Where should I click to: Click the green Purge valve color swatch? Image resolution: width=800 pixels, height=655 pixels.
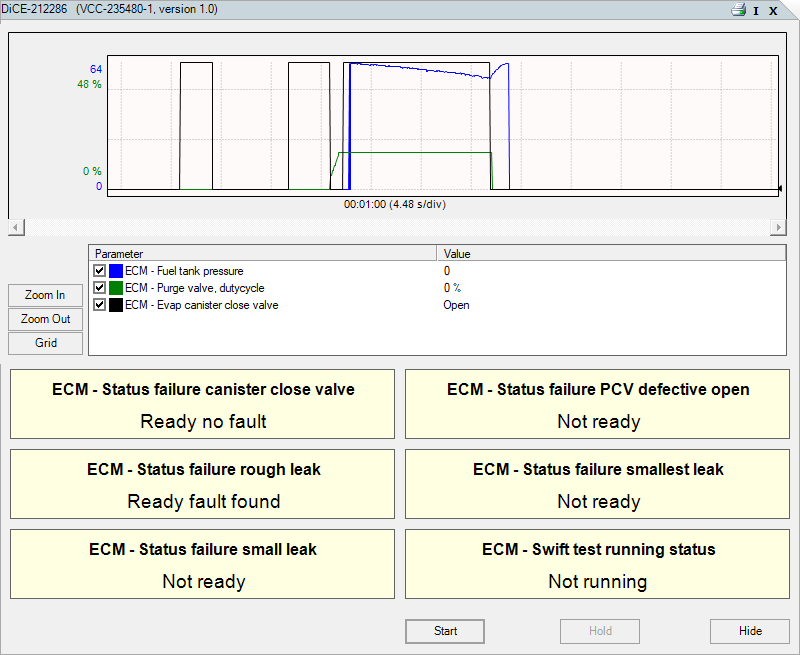116,288
